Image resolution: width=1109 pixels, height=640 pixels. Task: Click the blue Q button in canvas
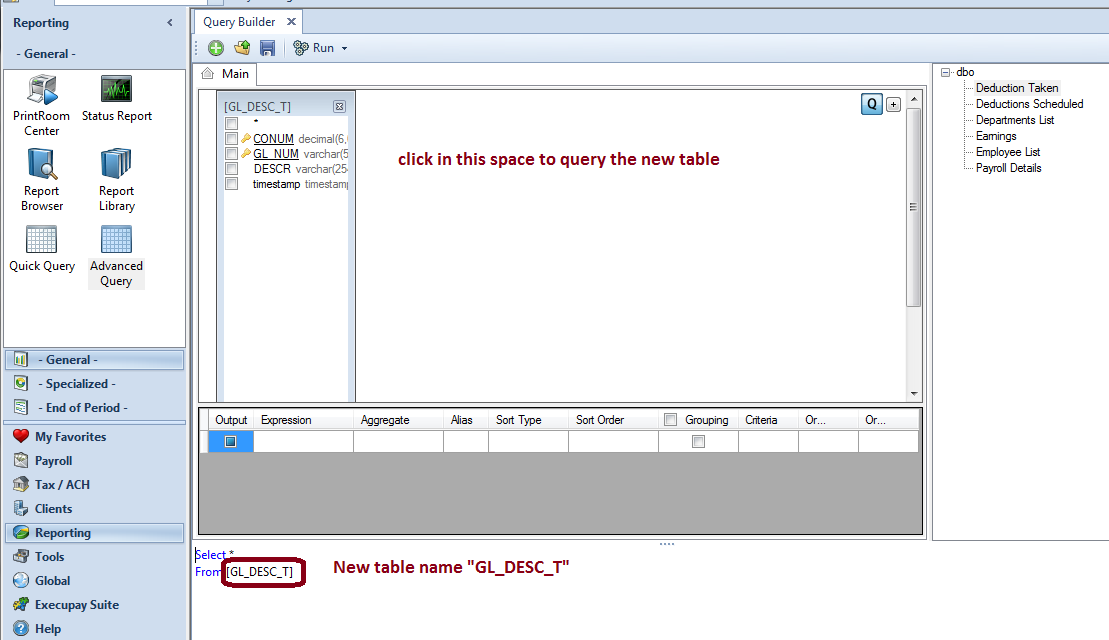pos(871,104)
